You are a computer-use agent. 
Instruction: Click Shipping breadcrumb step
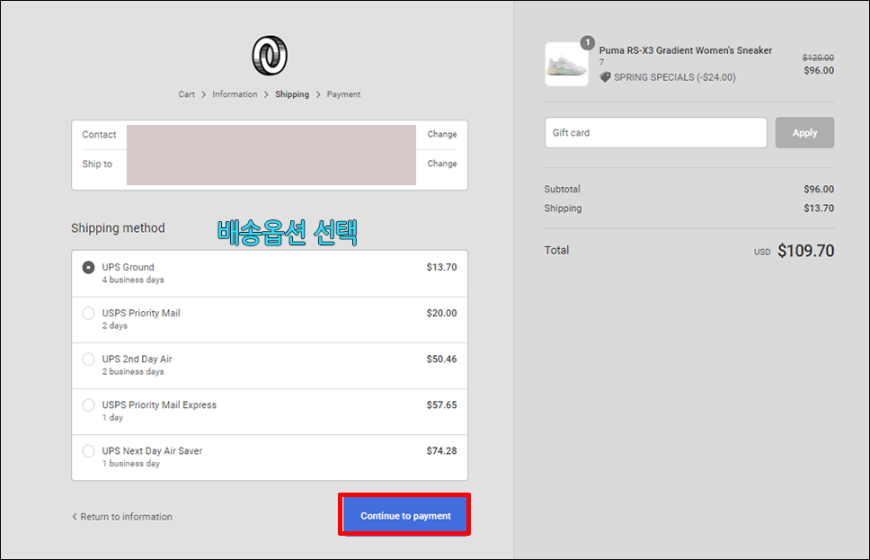(292, 94)
